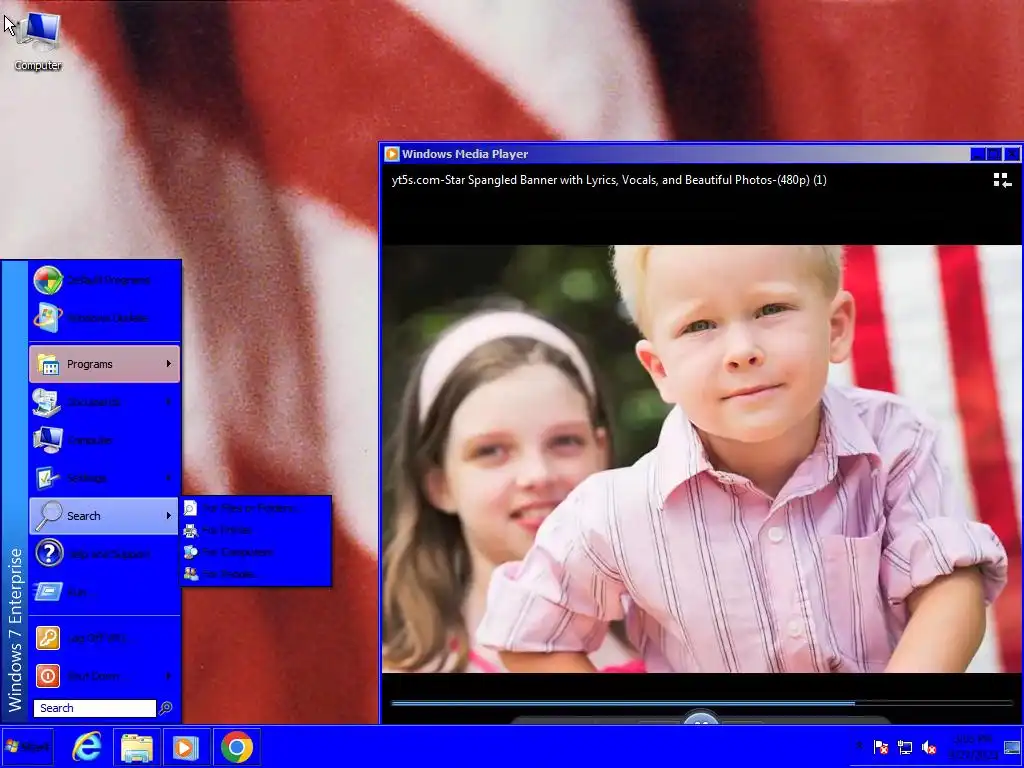Expand the Documents submenu
1024x768 pixels.
coord(104,402)
